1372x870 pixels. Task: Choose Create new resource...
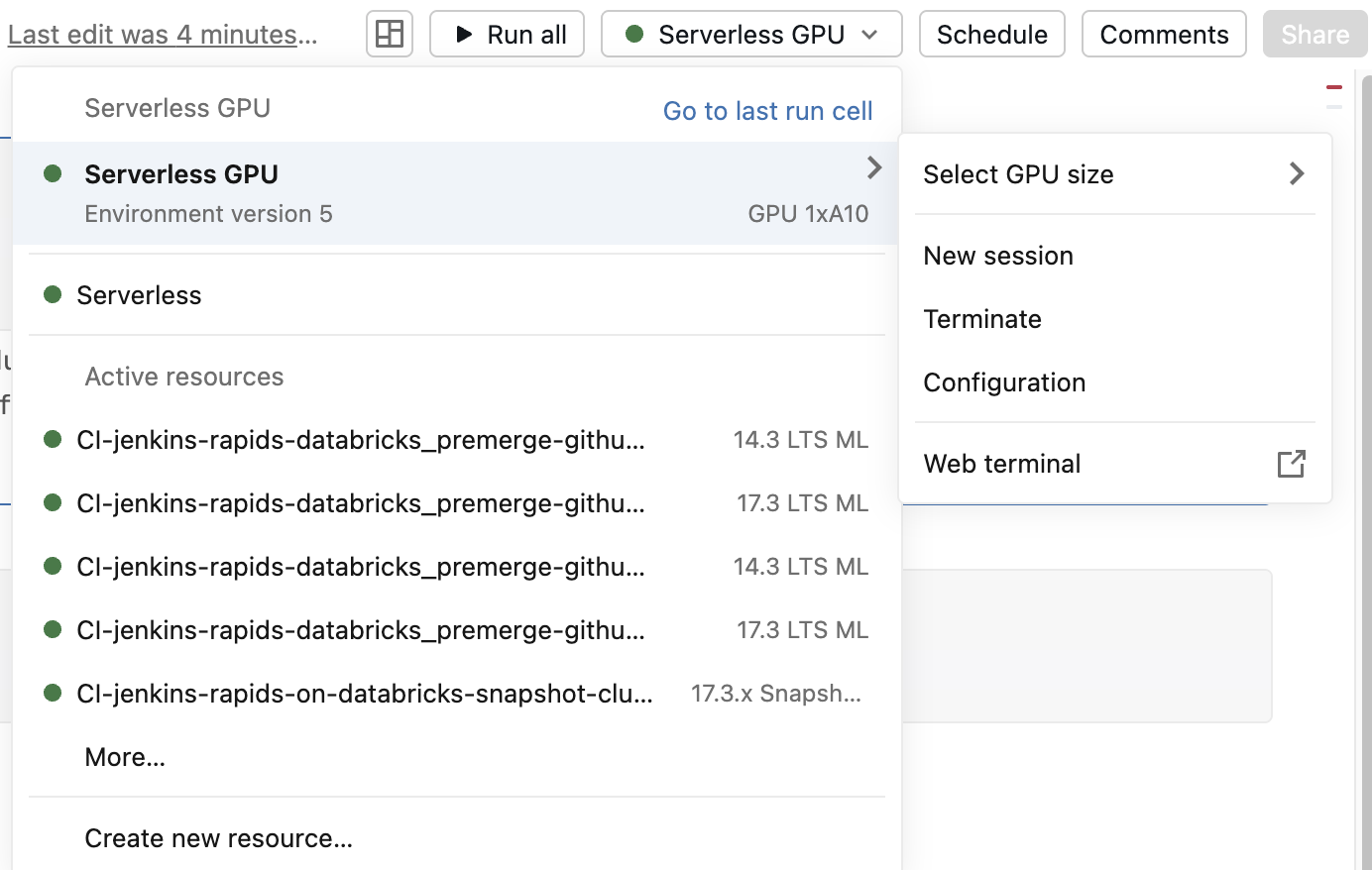tap(457, 838)
